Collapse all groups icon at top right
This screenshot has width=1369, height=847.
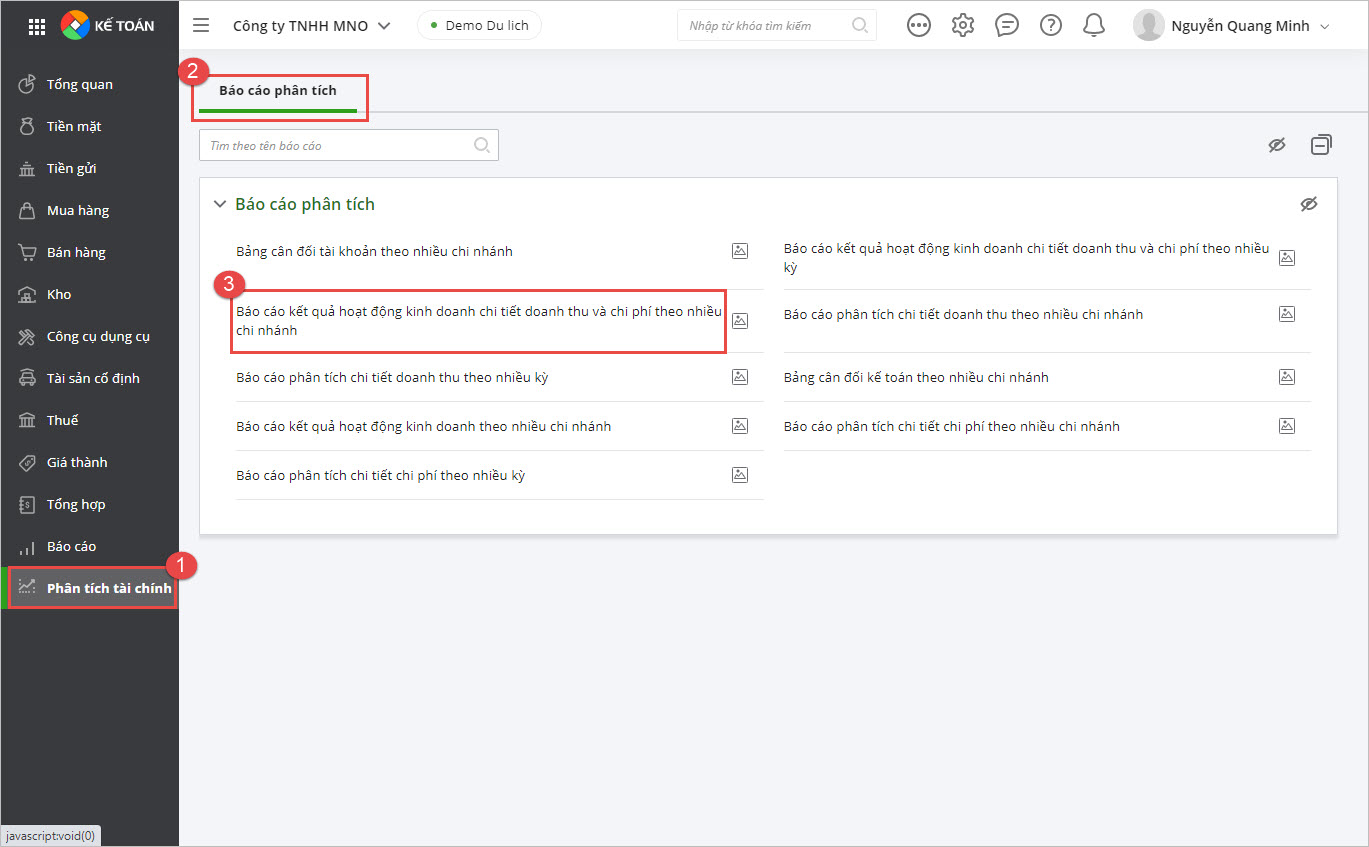coord(1321,146)
